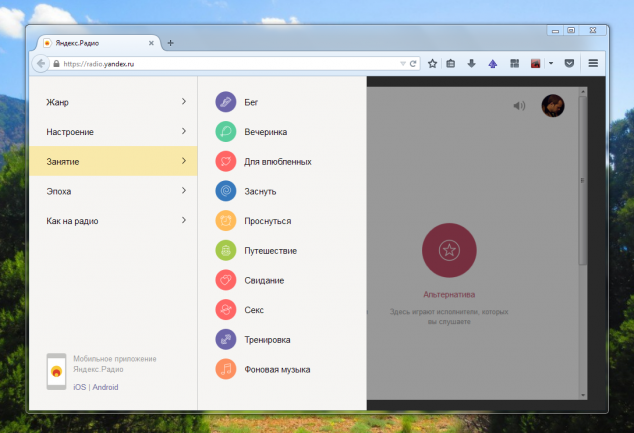Image resolution: width=634 pixels, height=433 pixels.
Task: Open the downloads arrow icon
Action: (x=471, y=63)
